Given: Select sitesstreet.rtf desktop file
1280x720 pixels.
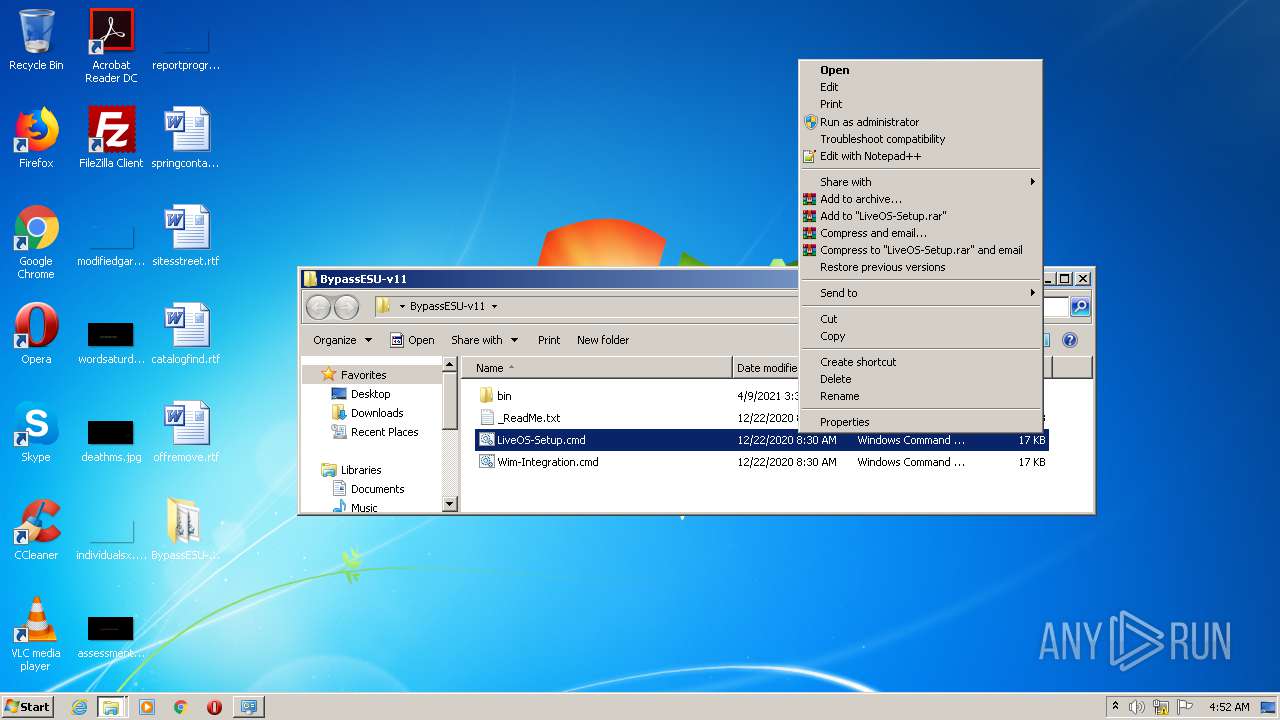Looking at the screenshot, I should point(186,236).
